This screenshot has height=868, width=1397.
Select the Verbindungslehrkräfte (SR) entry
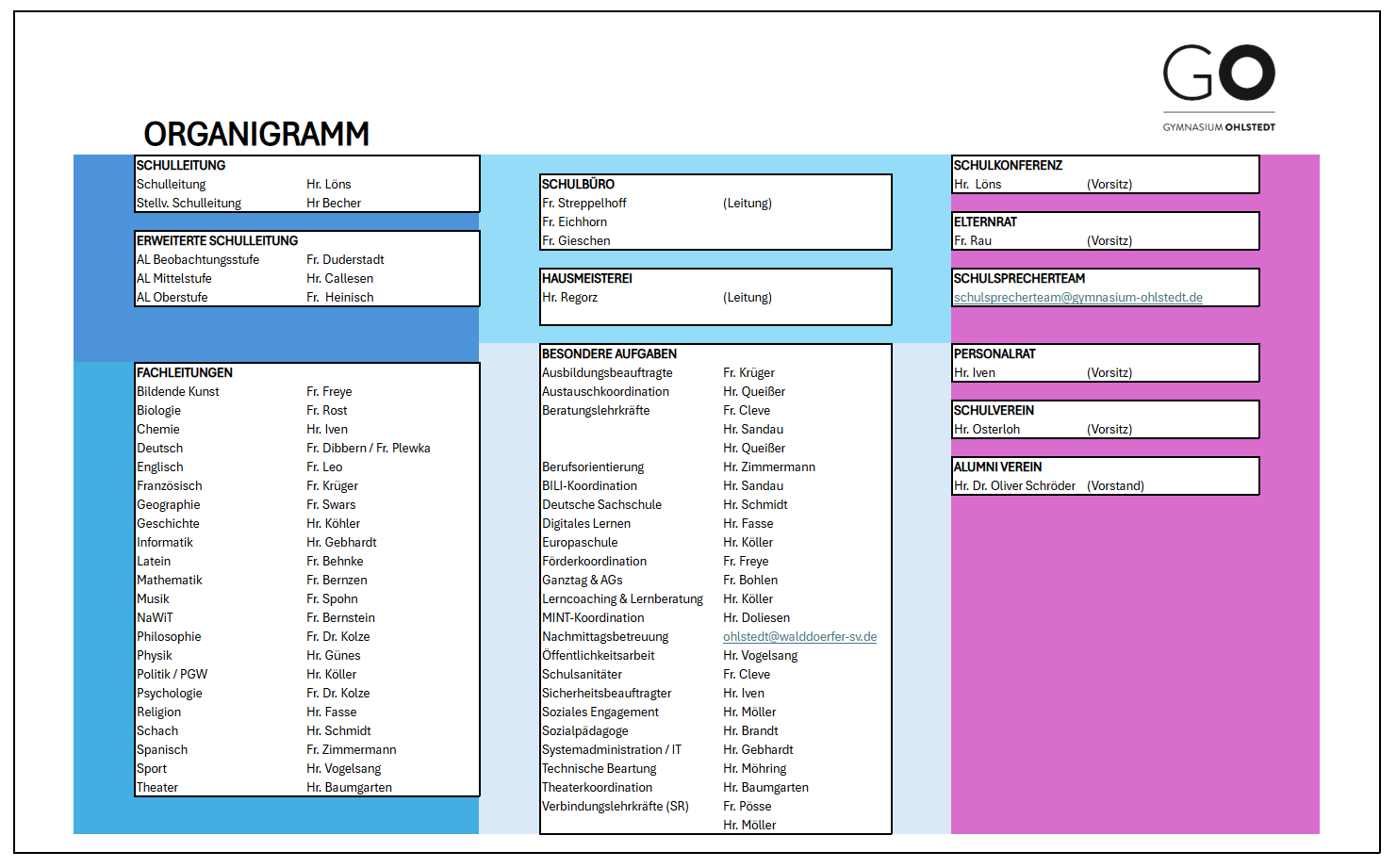tap(615, 807)
